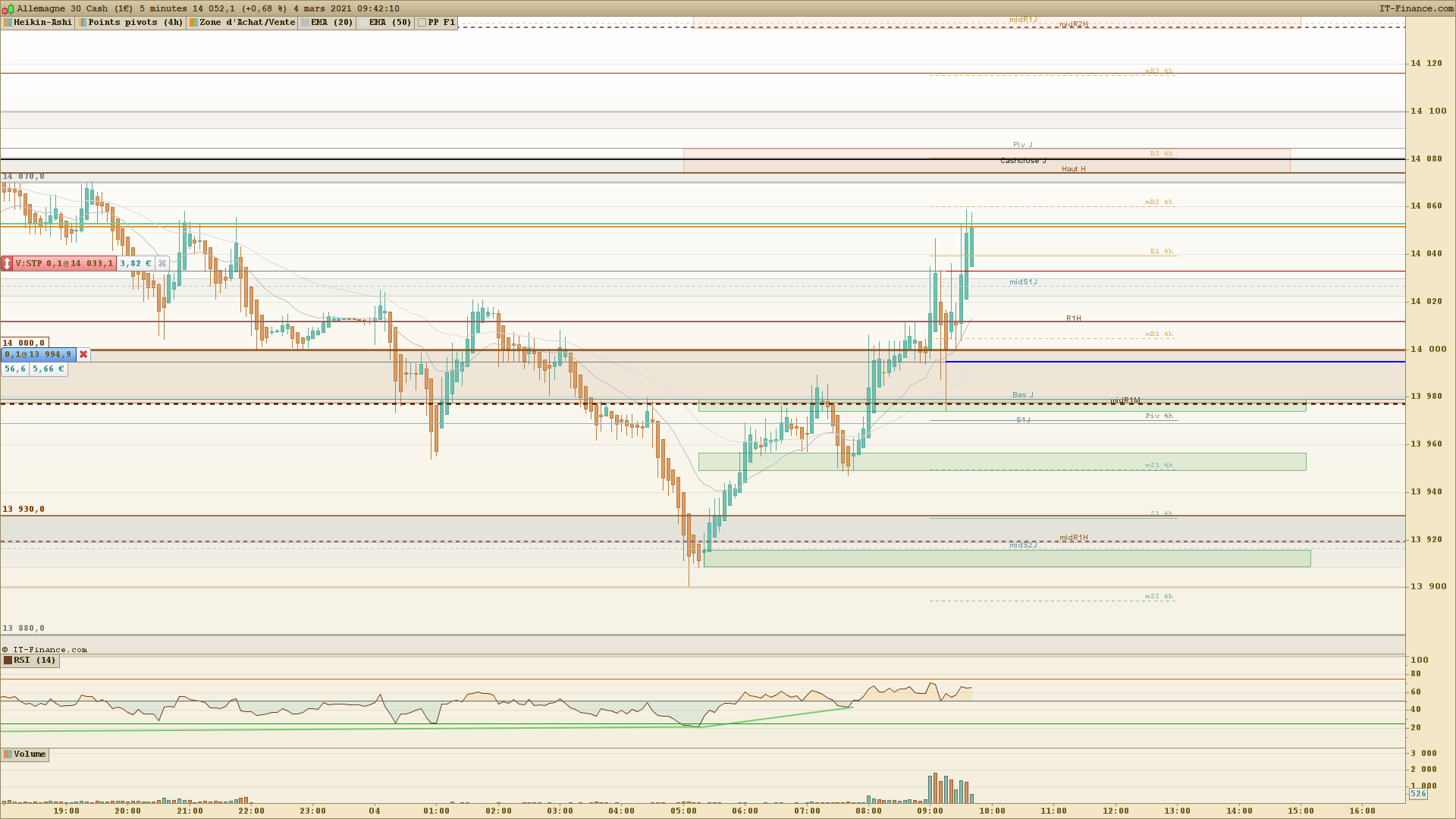Image resolution: width=1456 pixels, height=819 pixels.
Task: Select the V:STP 0,1@14 033,1 order label
Action: point(64,264)
